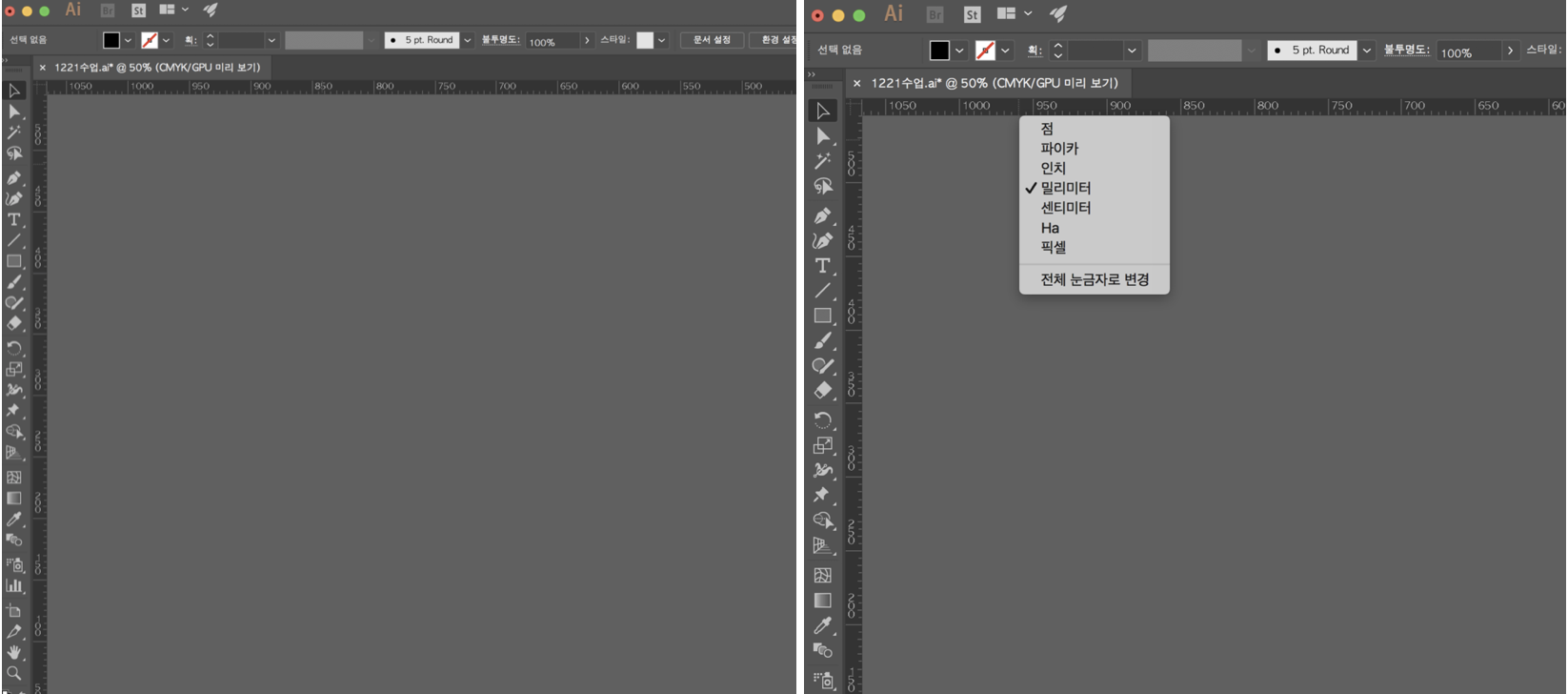This screenshot has height=694, width=1568.
Task: Click stroke weight stepper in units-menu window
Action: (1057, 51)
